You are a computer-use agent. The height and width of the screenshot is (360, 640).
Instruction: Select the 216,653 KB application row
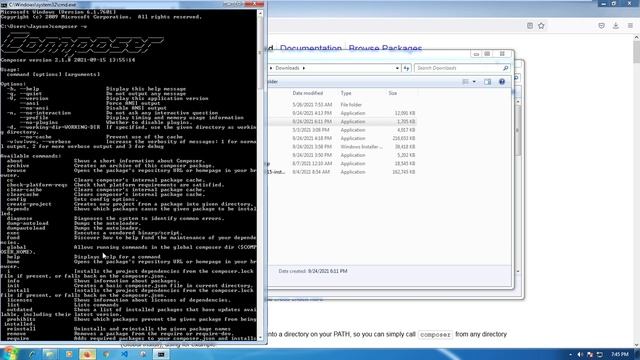point(342,138)
